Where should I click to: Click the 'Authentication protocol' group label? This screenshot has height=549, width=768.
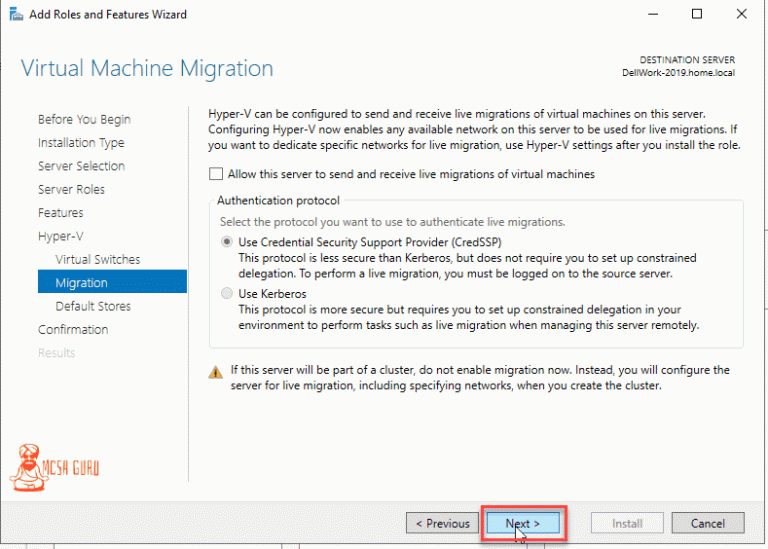tap(278, 200)
